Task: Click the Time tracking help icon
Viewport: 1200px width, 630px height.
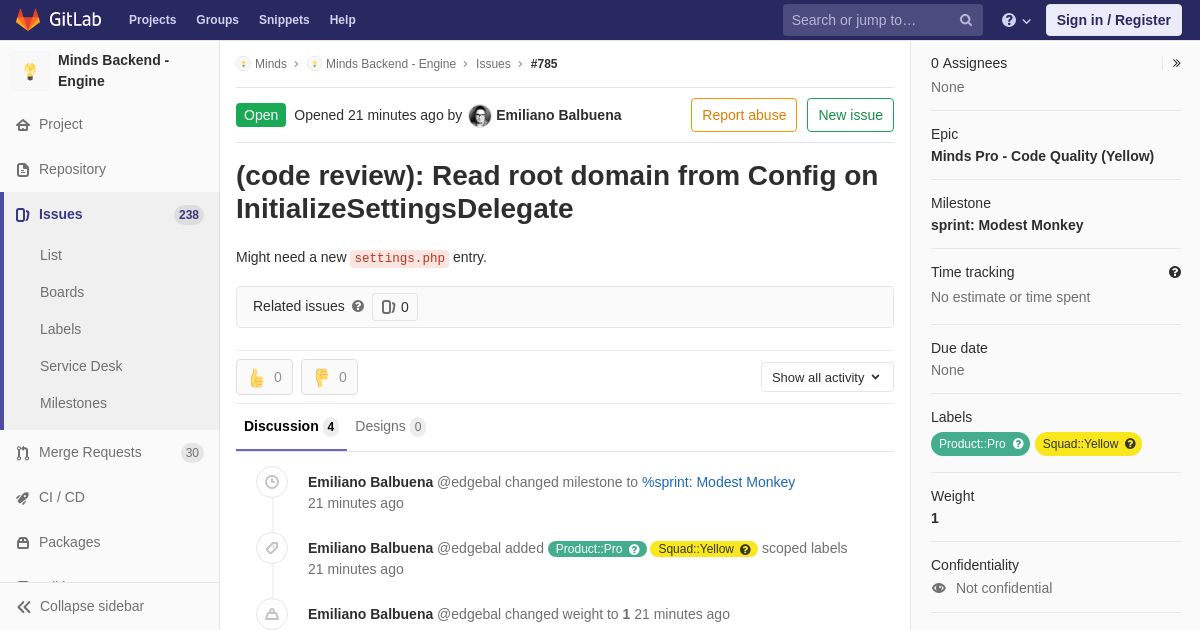Action: pos(1175,272)
